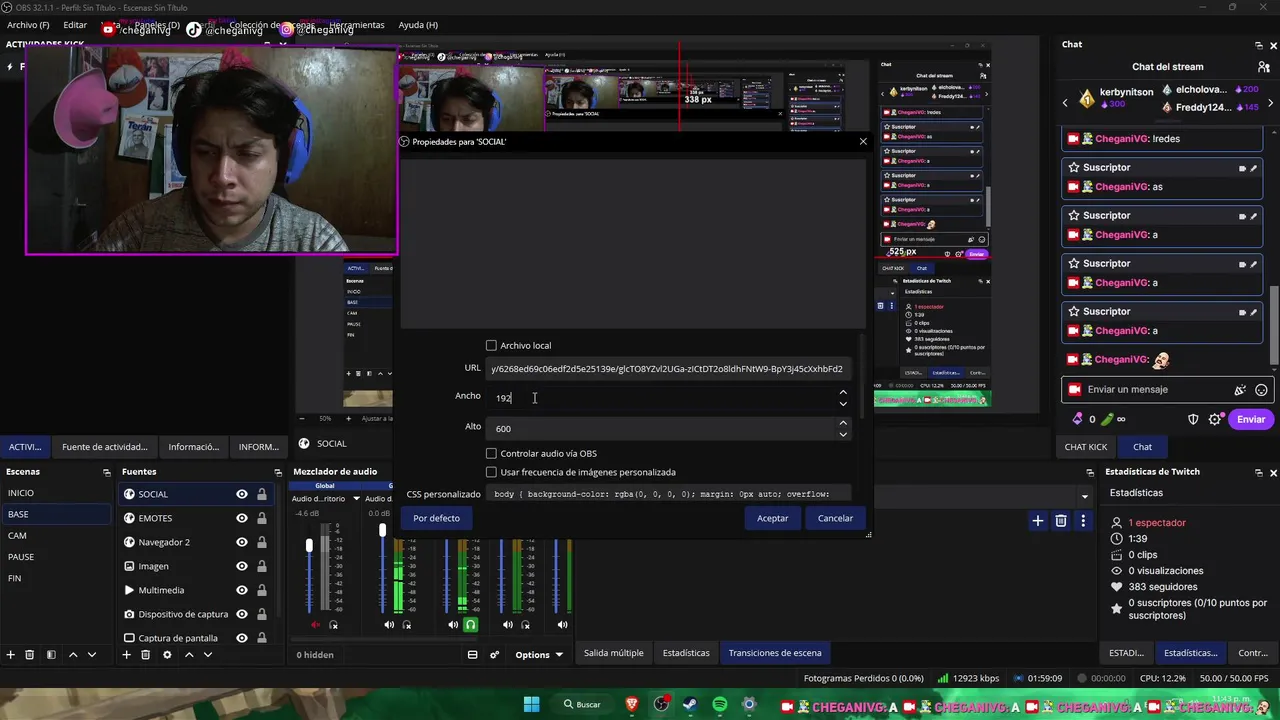Hide the Navegador 2 source
The image size is (1280, 720).
tap(241, 542)
